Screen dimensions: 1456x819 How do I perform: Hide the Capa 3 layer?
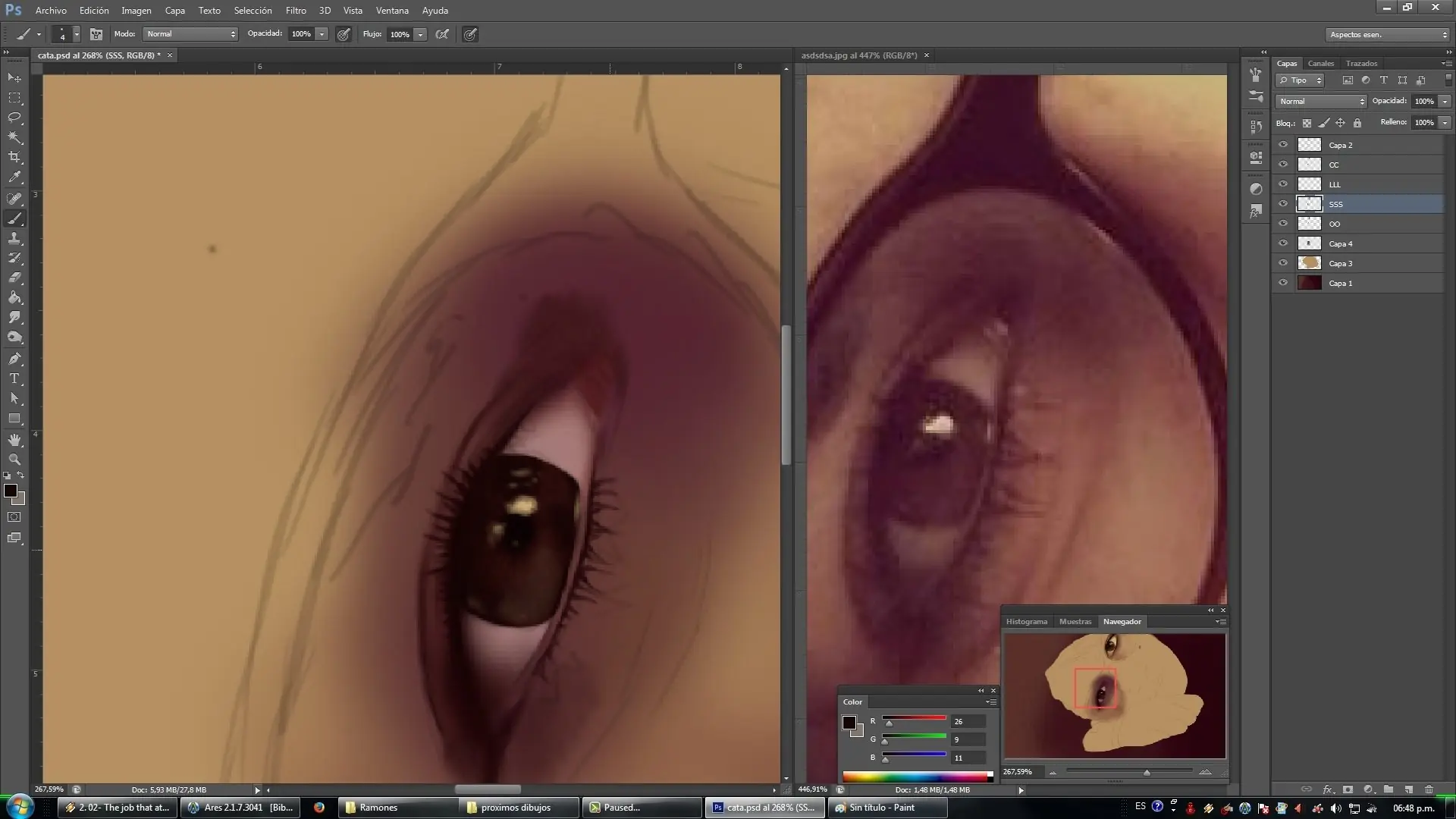1283,263
